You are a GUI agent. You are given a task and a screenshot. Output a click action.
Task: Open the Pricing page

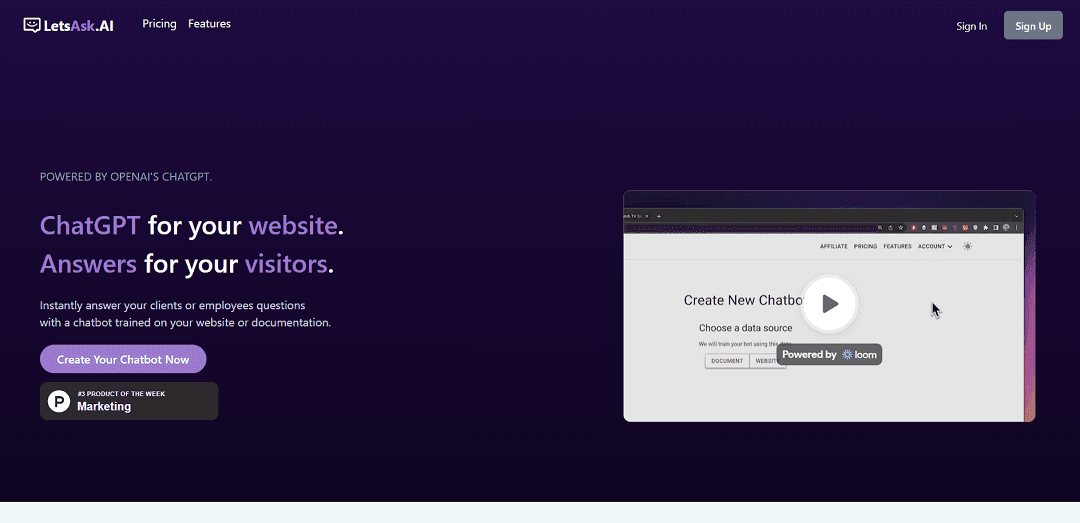pyautogui.click(x=159, y=24)
